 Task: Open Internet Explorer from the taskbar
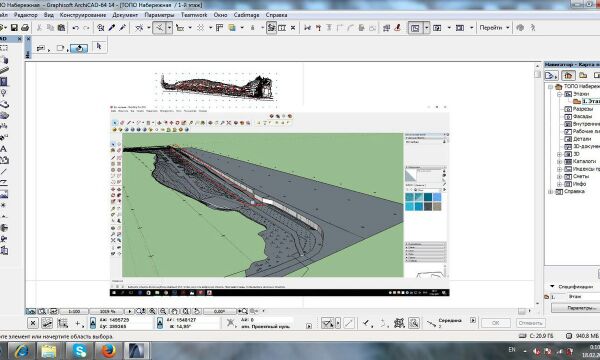[21, 351]
